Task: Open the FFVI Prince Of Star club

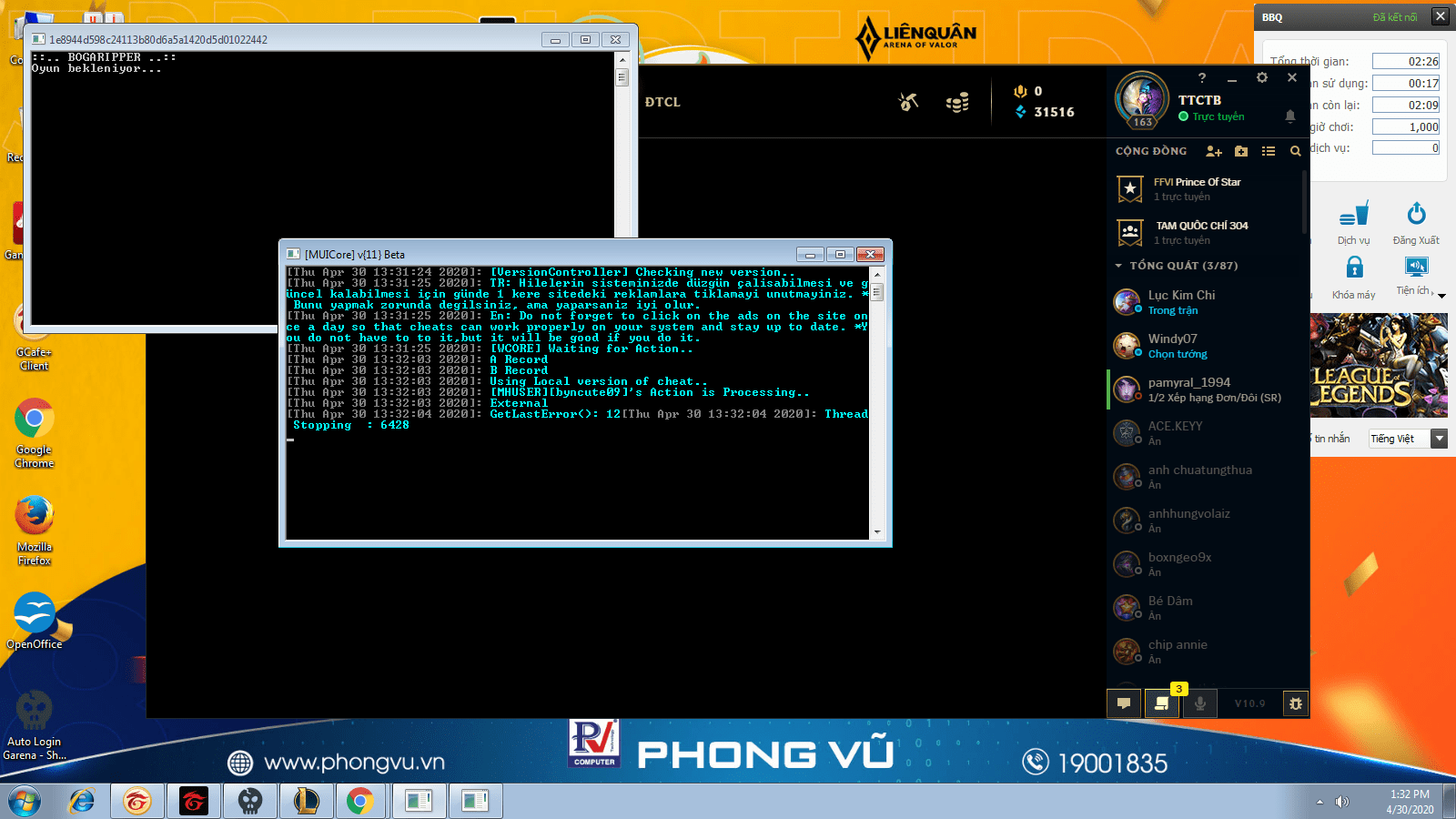Action: point(1206,189)
